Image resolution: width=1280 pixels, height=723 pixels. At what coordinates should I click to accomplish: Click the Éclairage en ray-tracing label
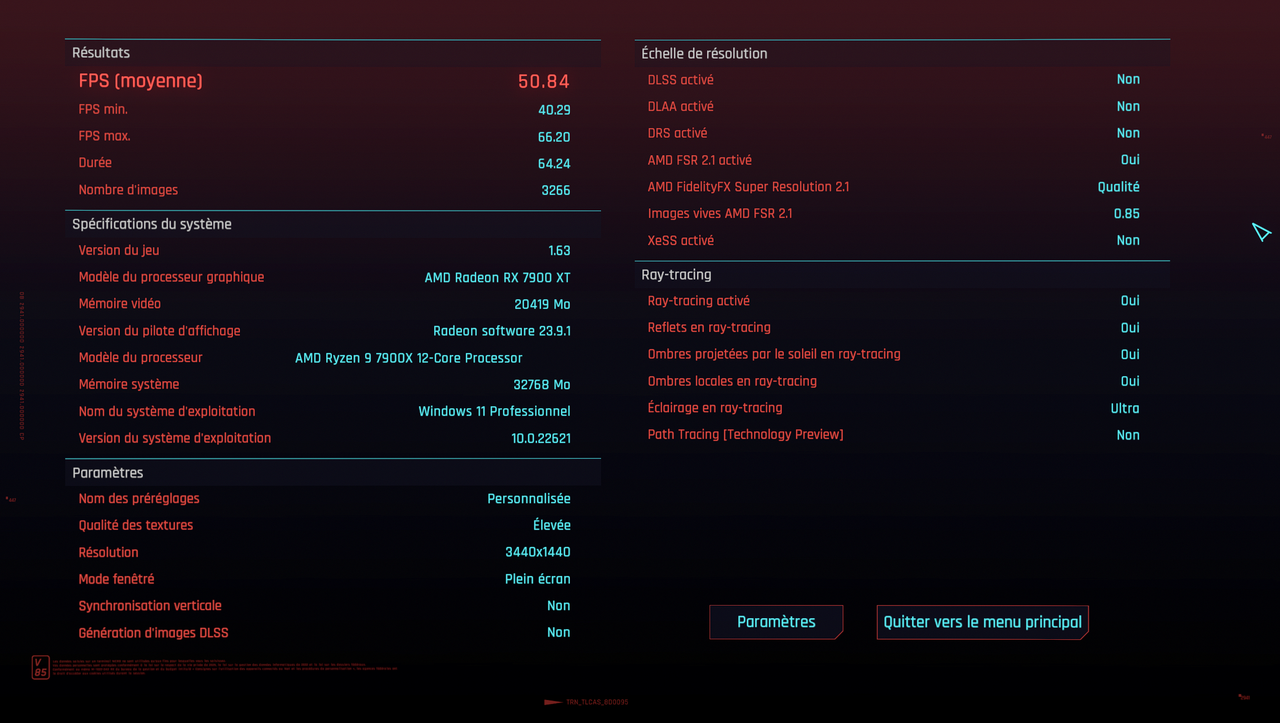(x=715, y=408)
